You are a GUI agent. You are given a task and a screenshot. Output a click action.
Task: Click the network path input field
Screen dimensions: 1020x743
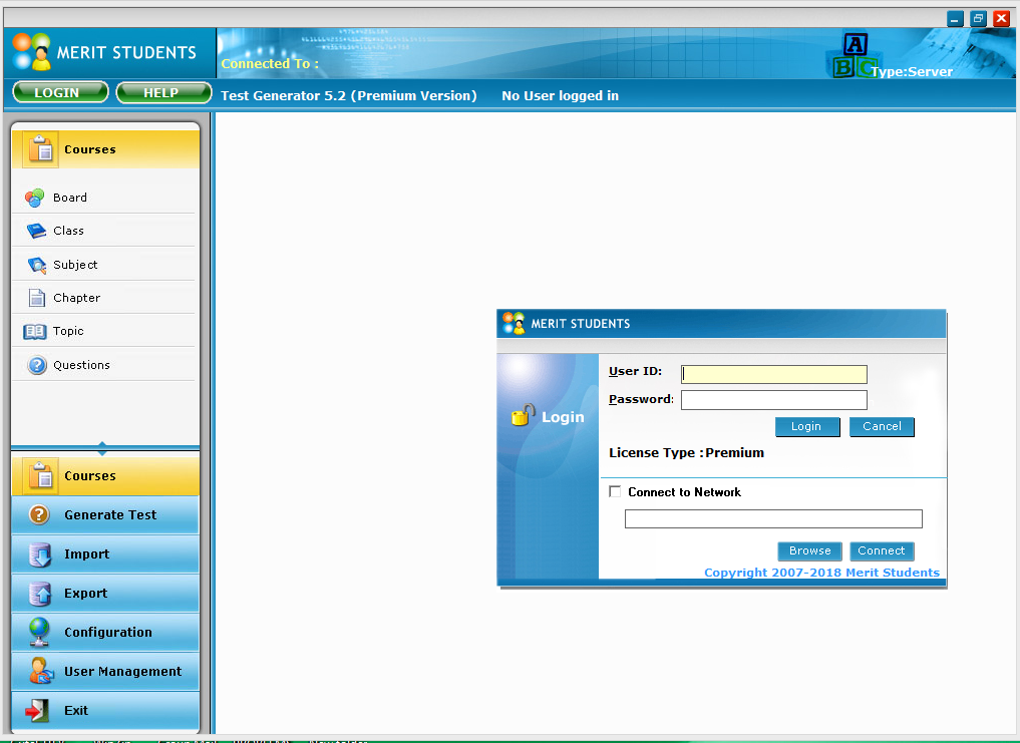coord(773,519)
